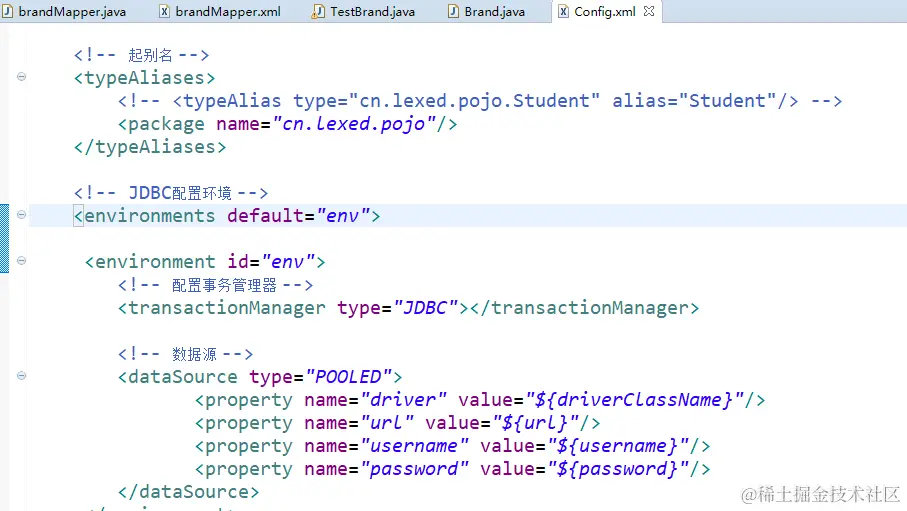Click the environment id value "env"

tap(288, 262)
